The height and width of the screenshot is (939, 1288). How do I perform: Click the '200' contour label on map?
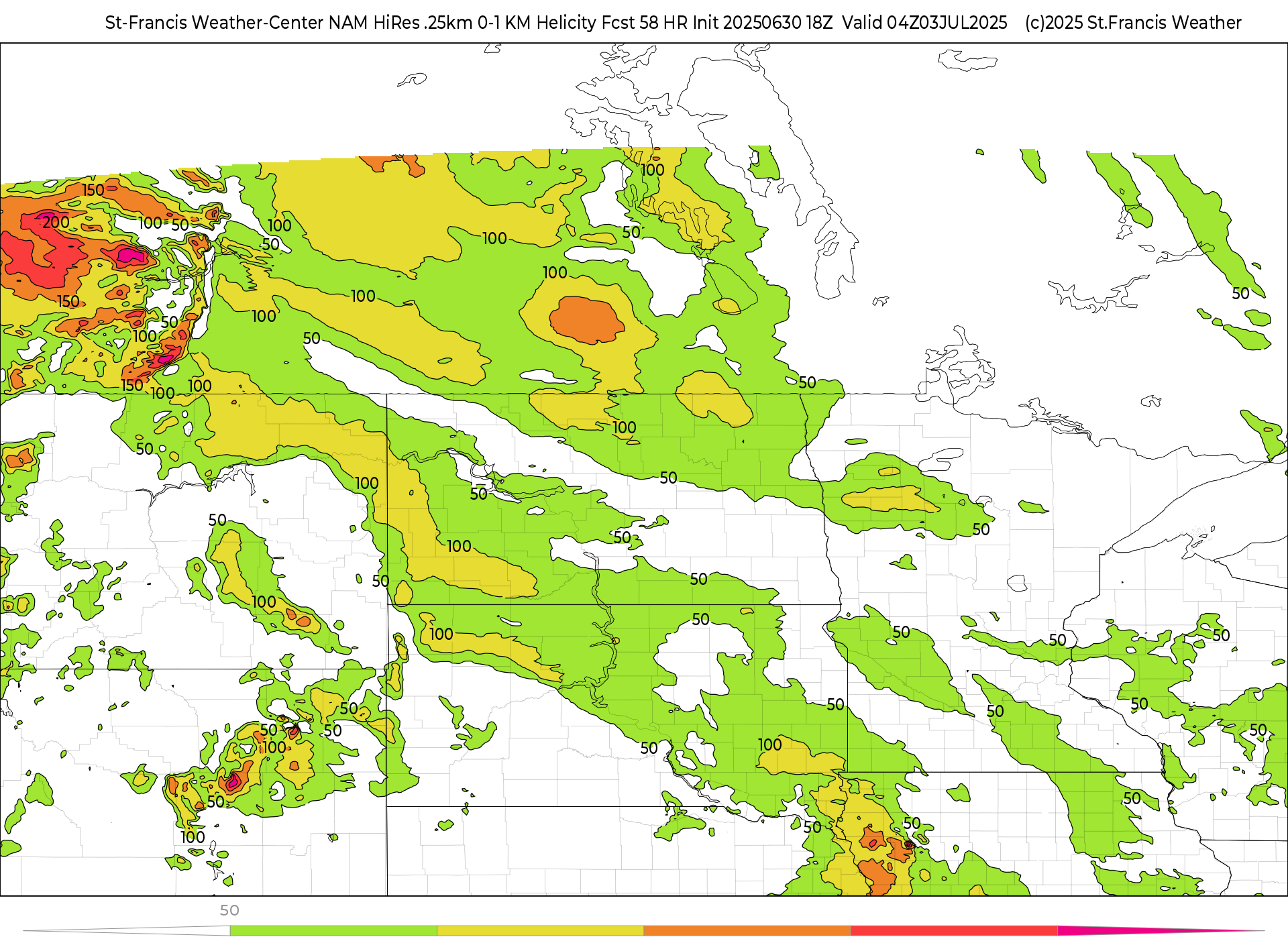click(56, 222)
